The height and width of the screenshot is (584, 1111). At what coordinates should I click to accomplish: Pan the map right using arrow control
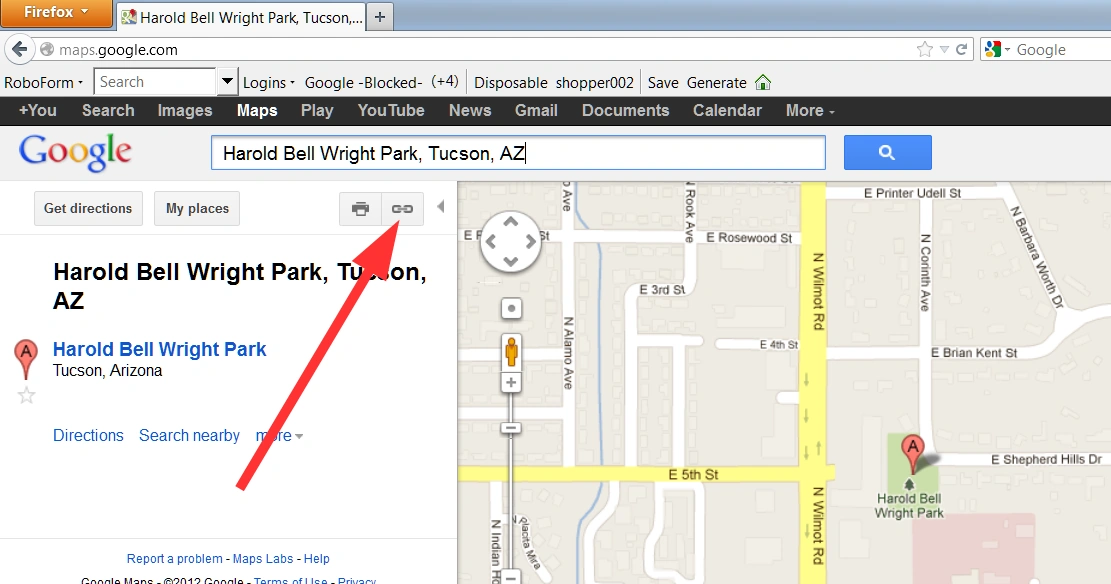pos(531,242)
